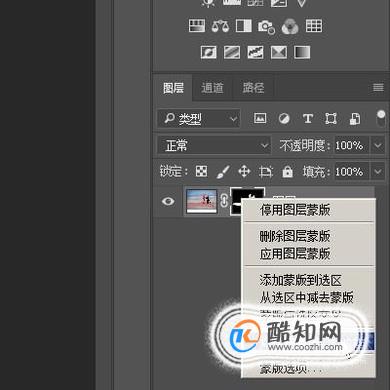This screenshot has height=390, width=390.
Task: Choose 删除图层蒙版 from context menu
Action: coord(295,236)
